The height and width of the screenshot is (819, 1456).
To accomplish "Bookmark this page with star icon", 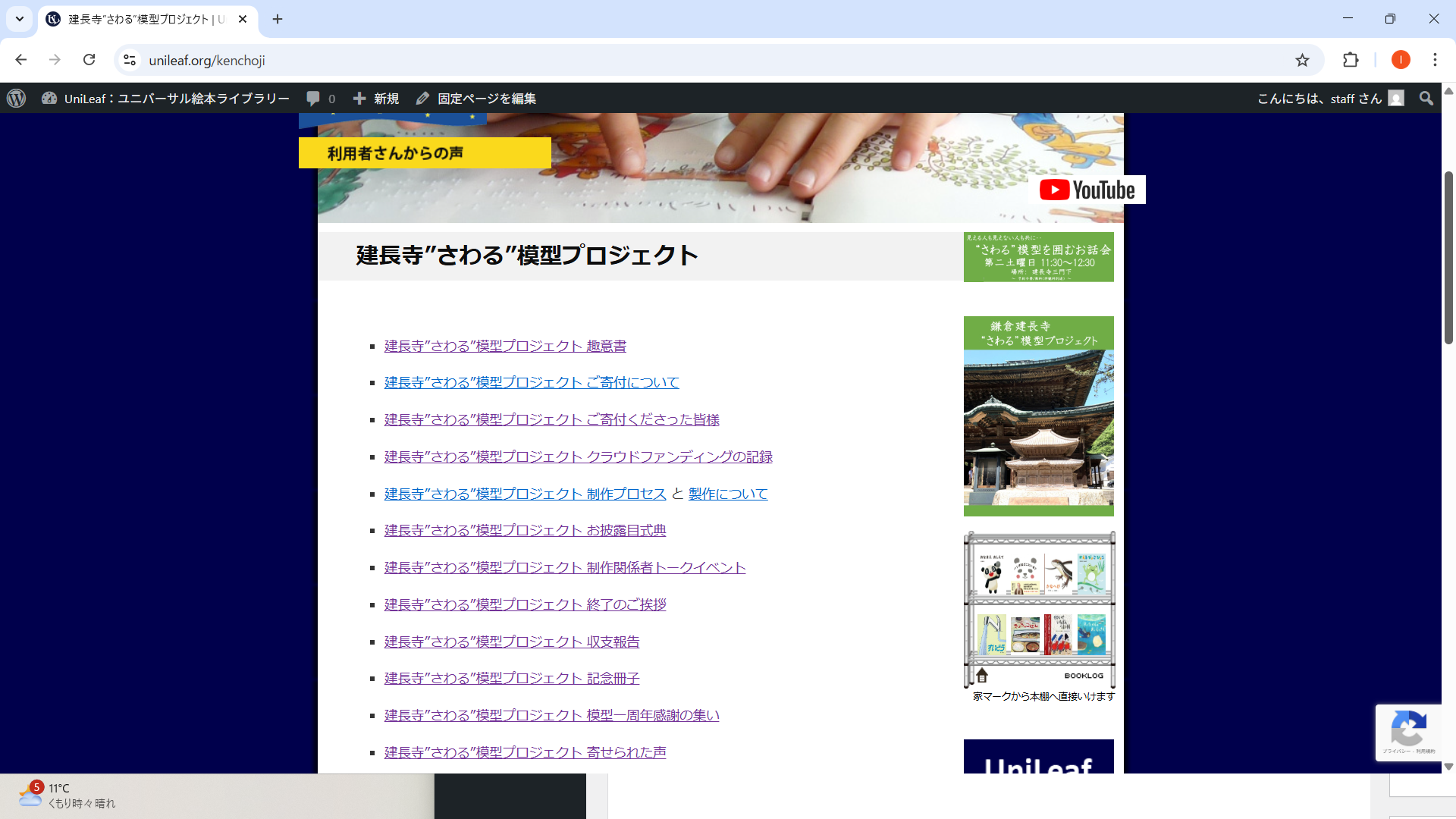I will click(x=1302, y=60).
